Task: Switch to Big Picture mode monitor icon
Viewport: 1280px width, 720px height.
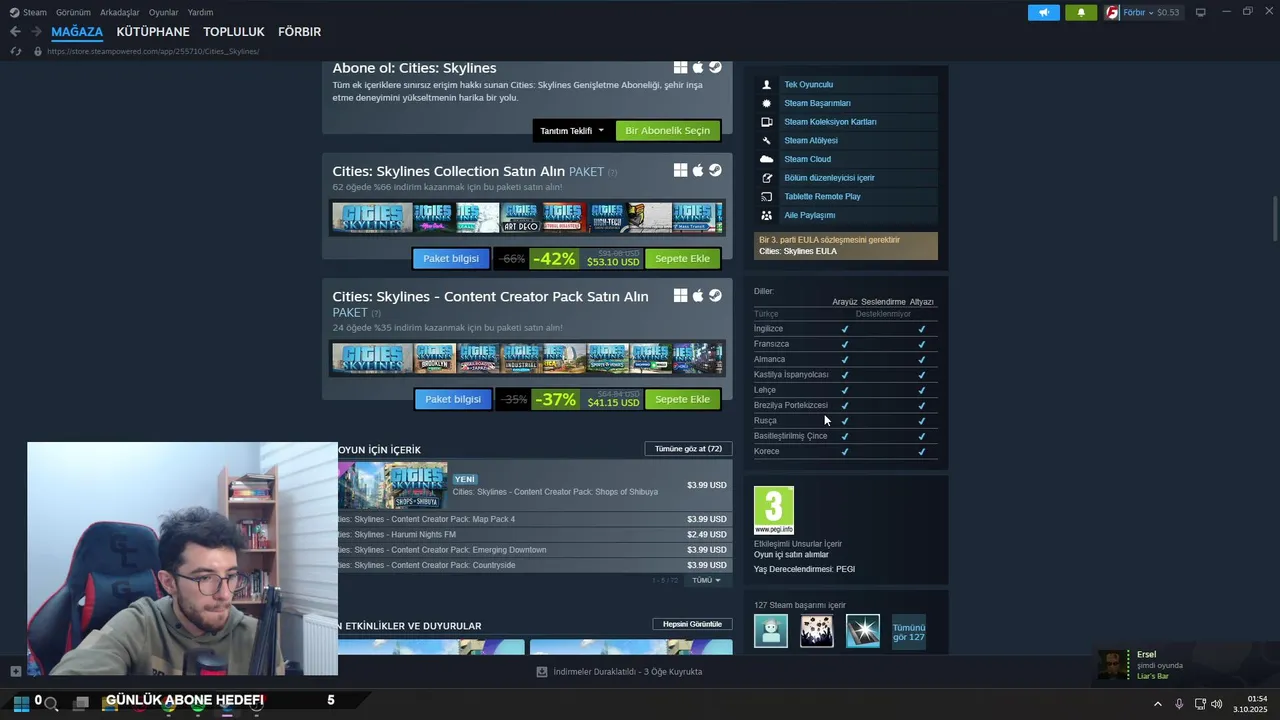Action: click(x=1201, y=12)
